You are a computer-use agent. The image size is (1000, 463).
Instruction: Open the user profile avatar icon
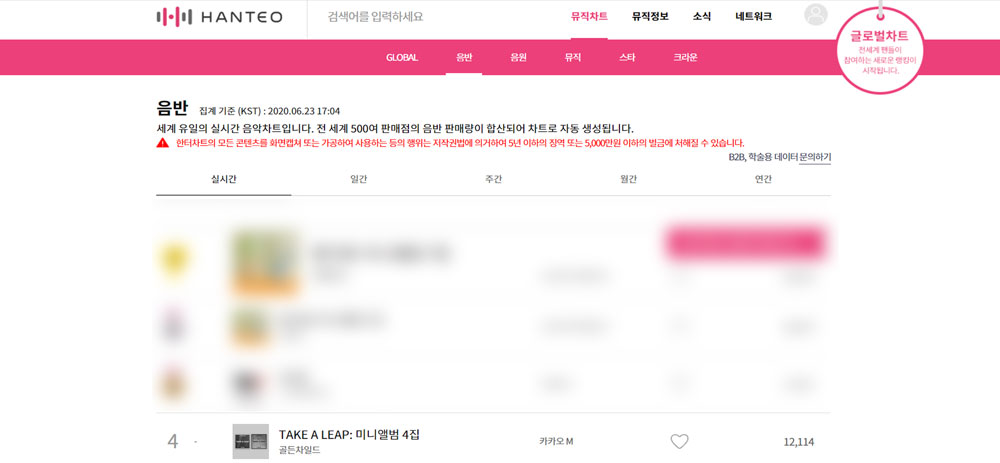click(816, 15)
